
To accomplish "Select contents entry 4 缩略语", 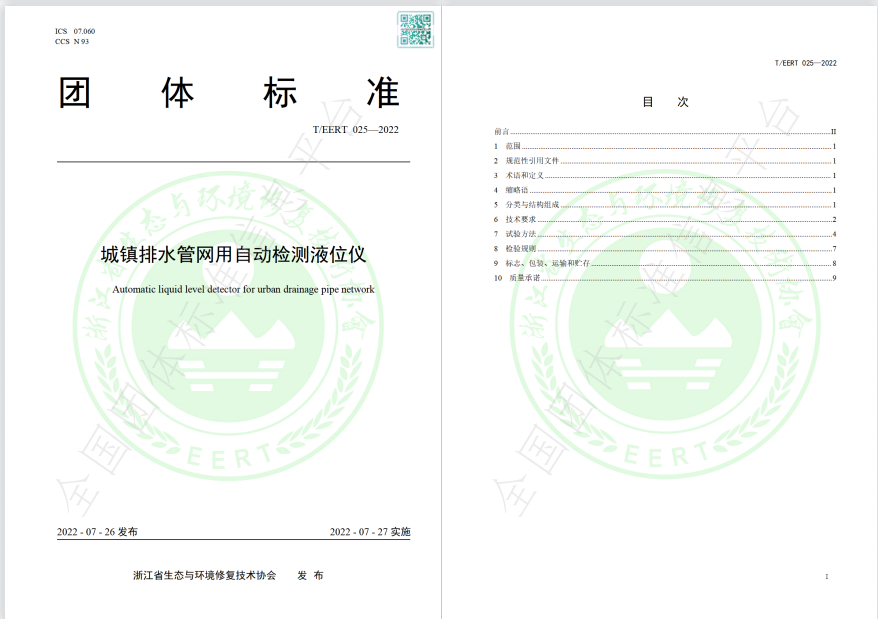I will pos(665,190).
